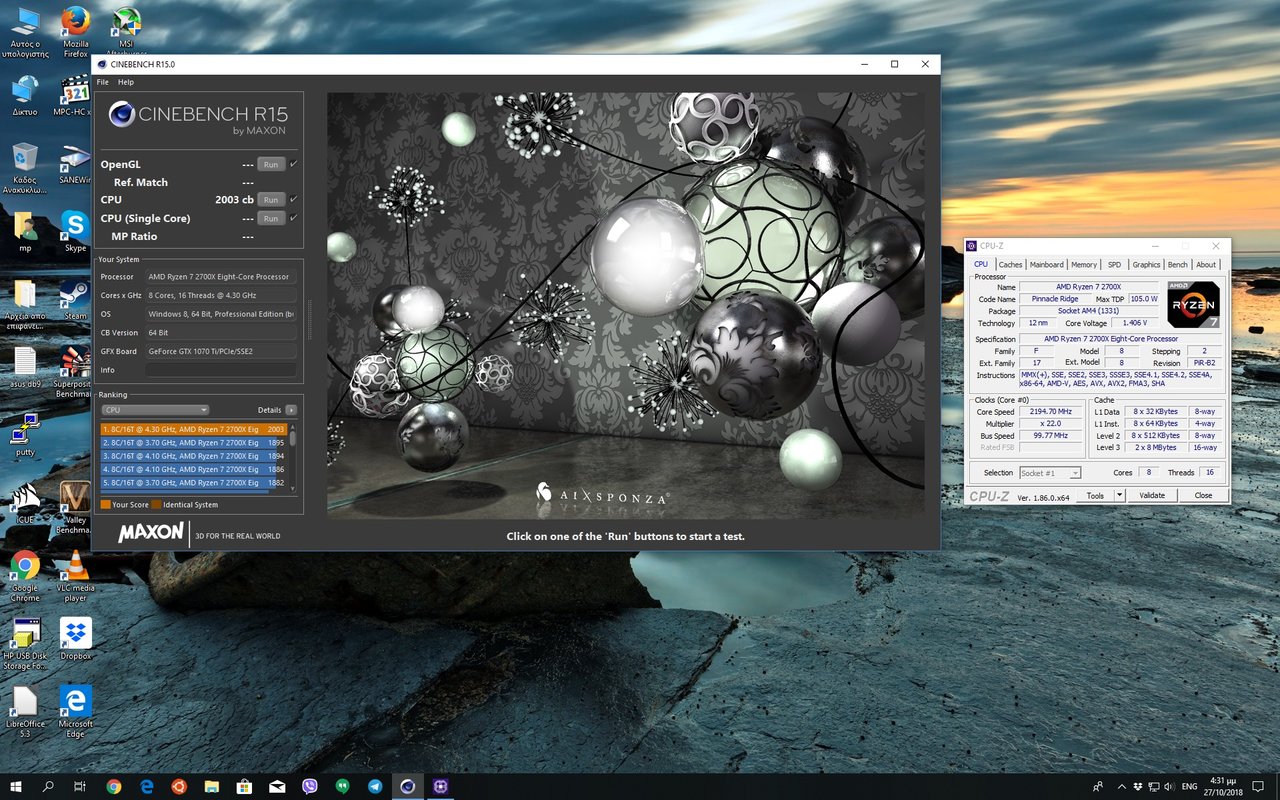Open Telegram from the taskbar
This screenshot has width=1280, height=800.
374,787
